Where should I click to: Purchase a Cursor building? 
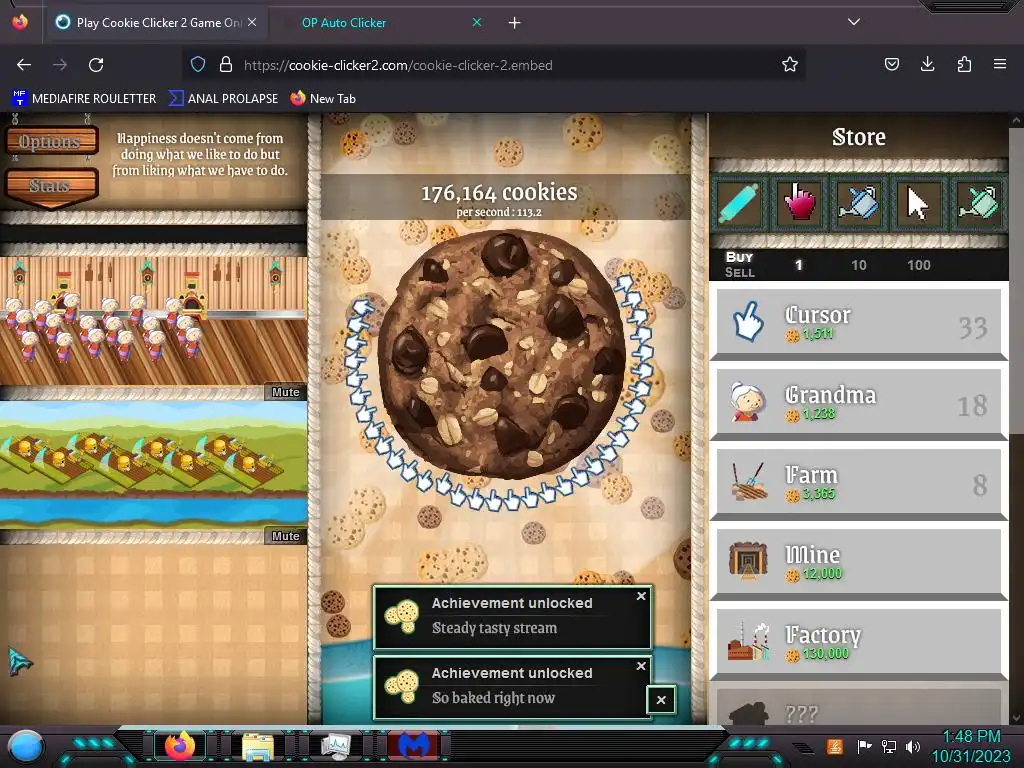click(x=859, y=323)
